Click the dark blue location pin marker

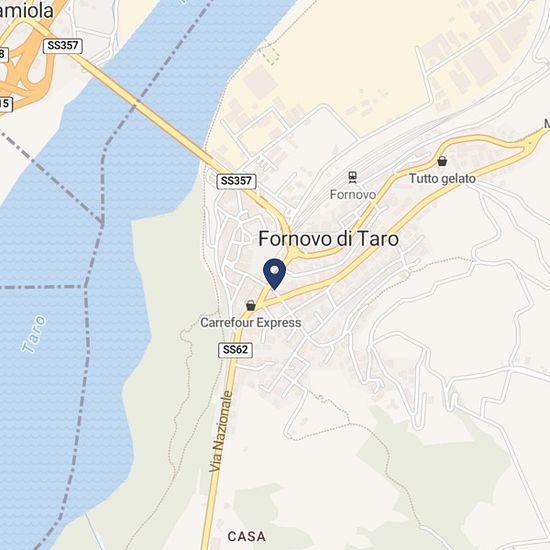click(x=275, y=274)
